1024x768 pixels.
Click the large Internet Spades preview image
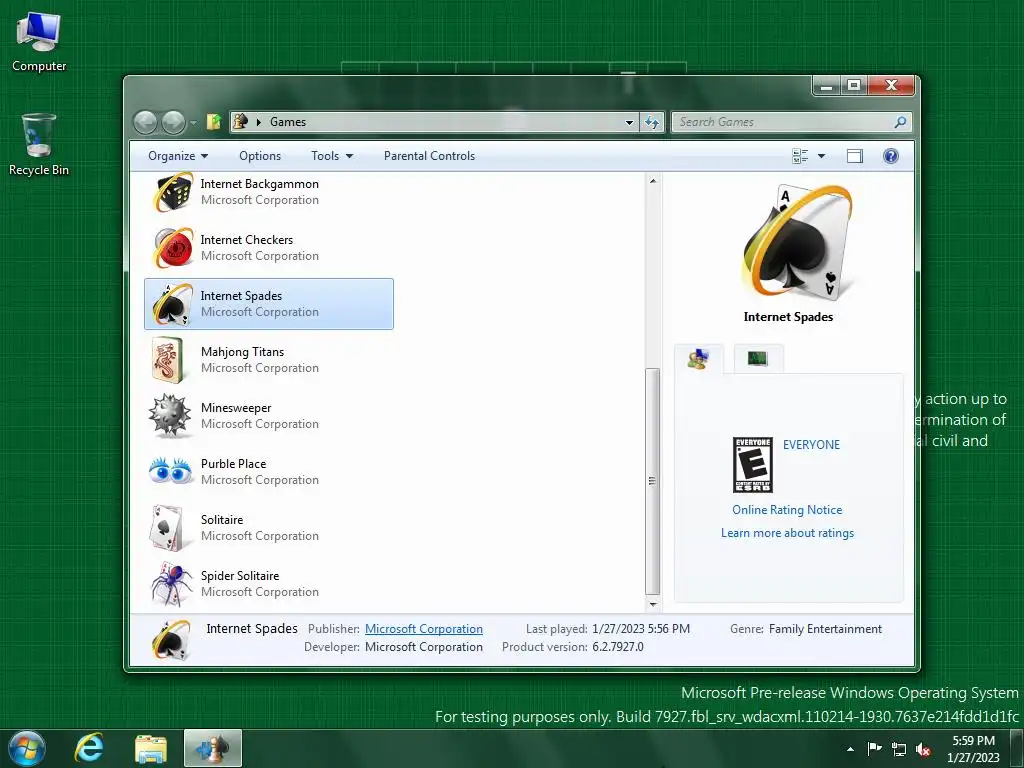tap(797, 243)
